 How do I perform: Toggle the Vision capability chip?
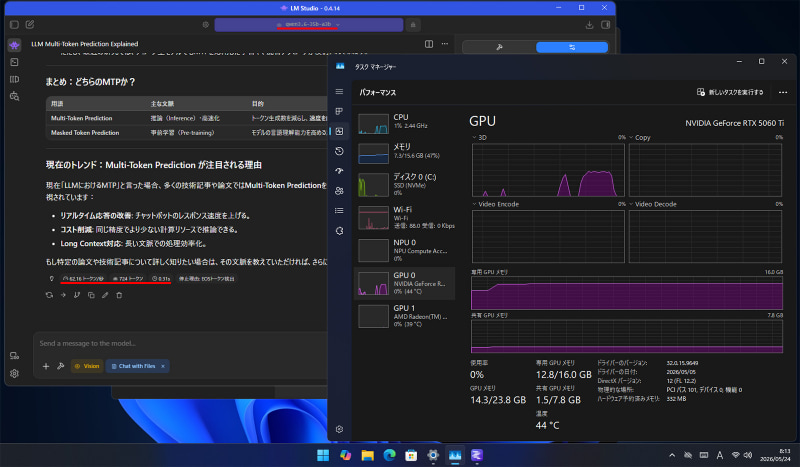(x=87, y=366)
